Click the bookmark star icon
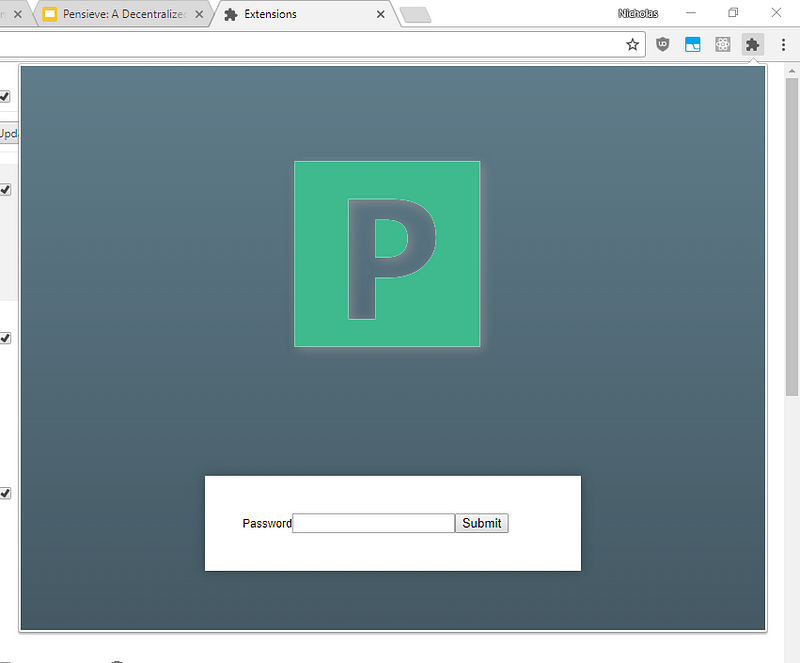The width and height of the screenshot is (800, 663). (632, 45)
